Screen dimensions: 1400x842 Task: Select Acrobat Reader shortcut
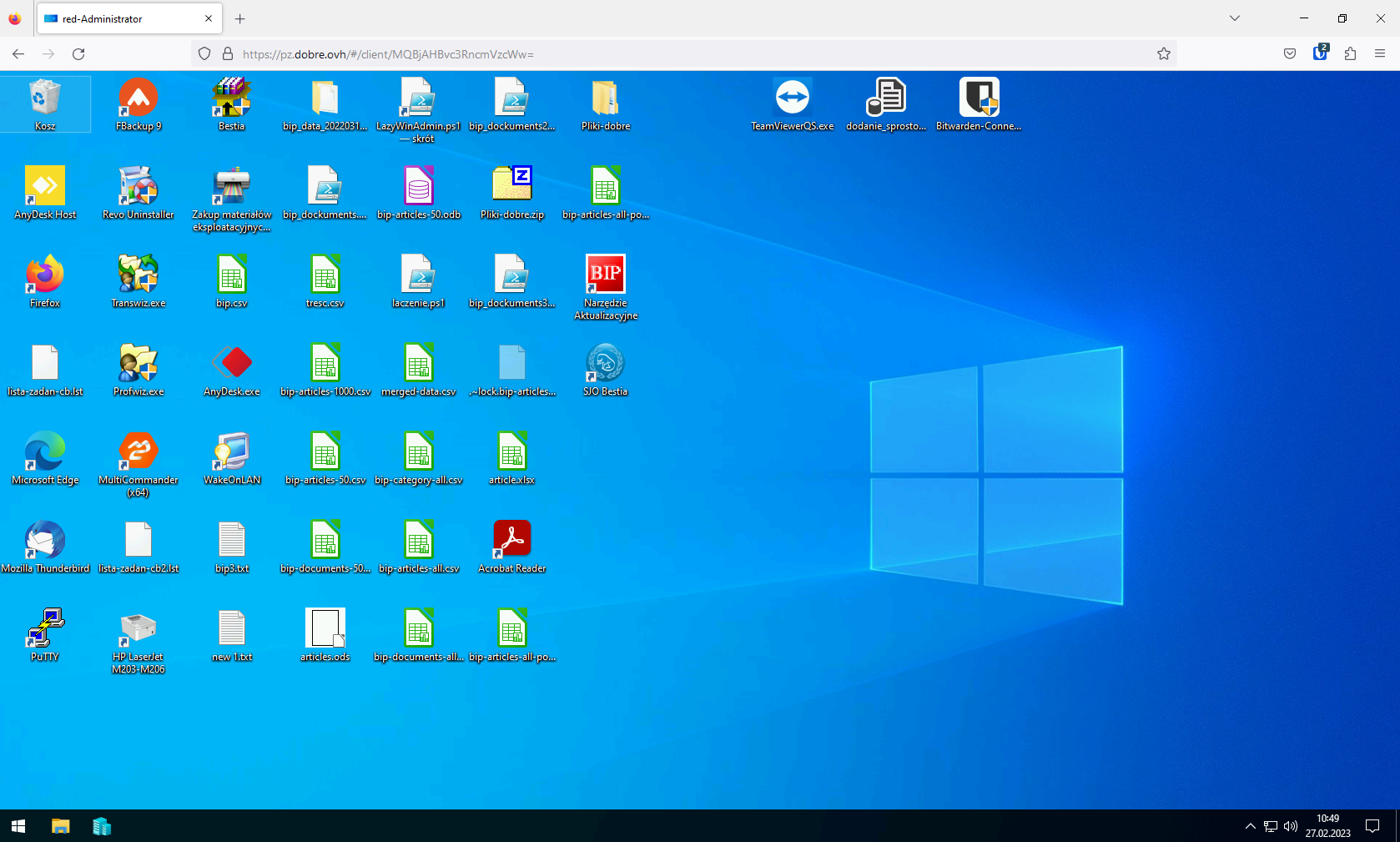click(512, 547)
